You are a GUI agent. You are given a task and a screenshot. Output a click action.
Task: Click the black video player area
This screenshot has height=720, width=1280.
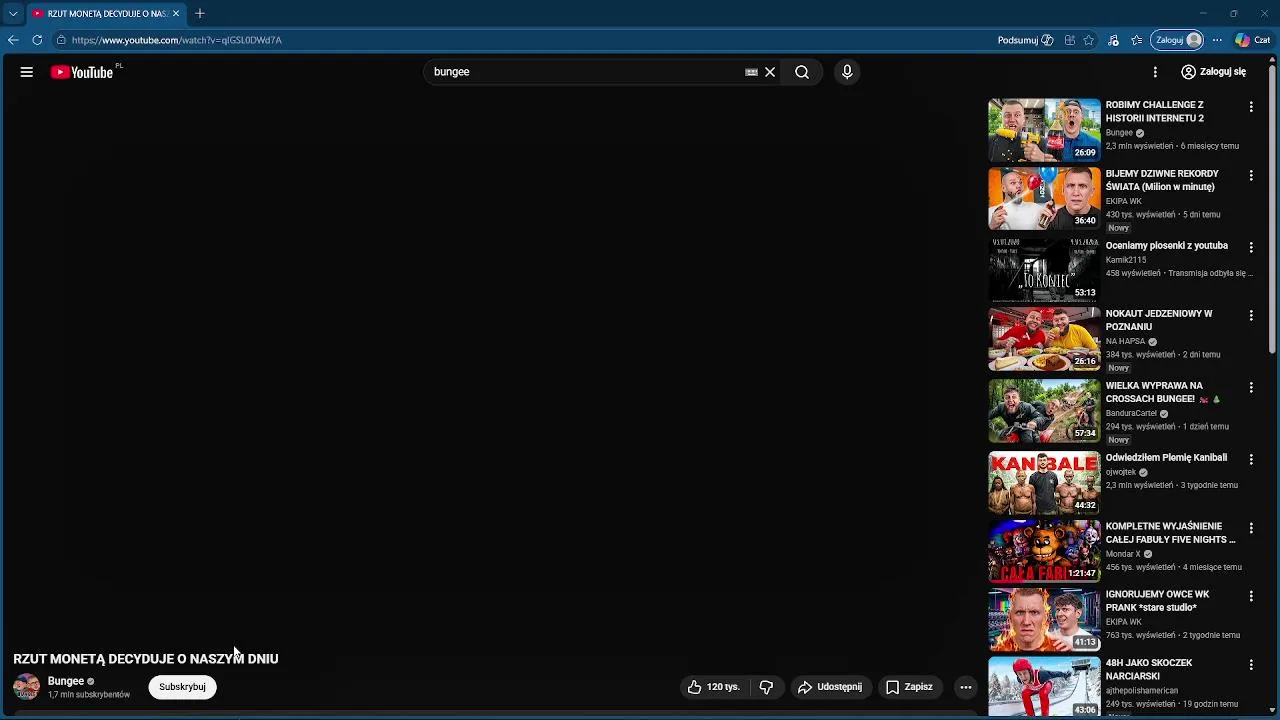tap(490, 370)
